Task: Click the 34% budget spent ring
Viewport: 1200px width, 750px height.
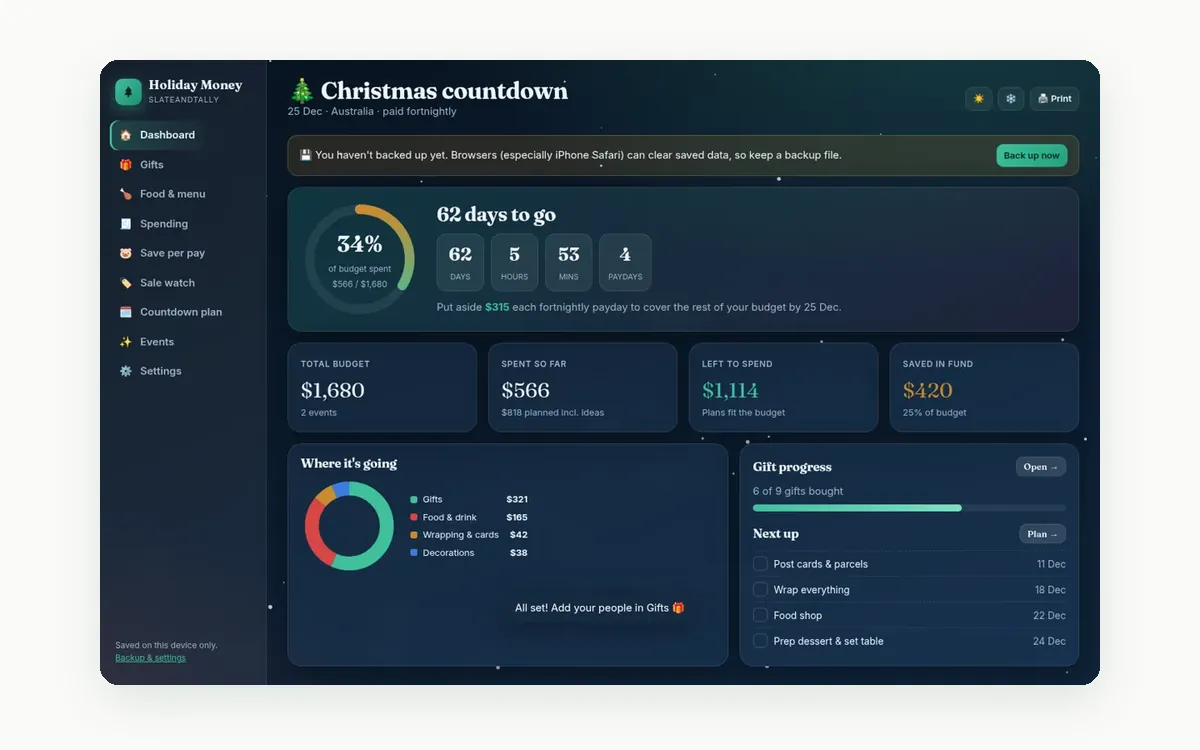Action: point(359,258)
